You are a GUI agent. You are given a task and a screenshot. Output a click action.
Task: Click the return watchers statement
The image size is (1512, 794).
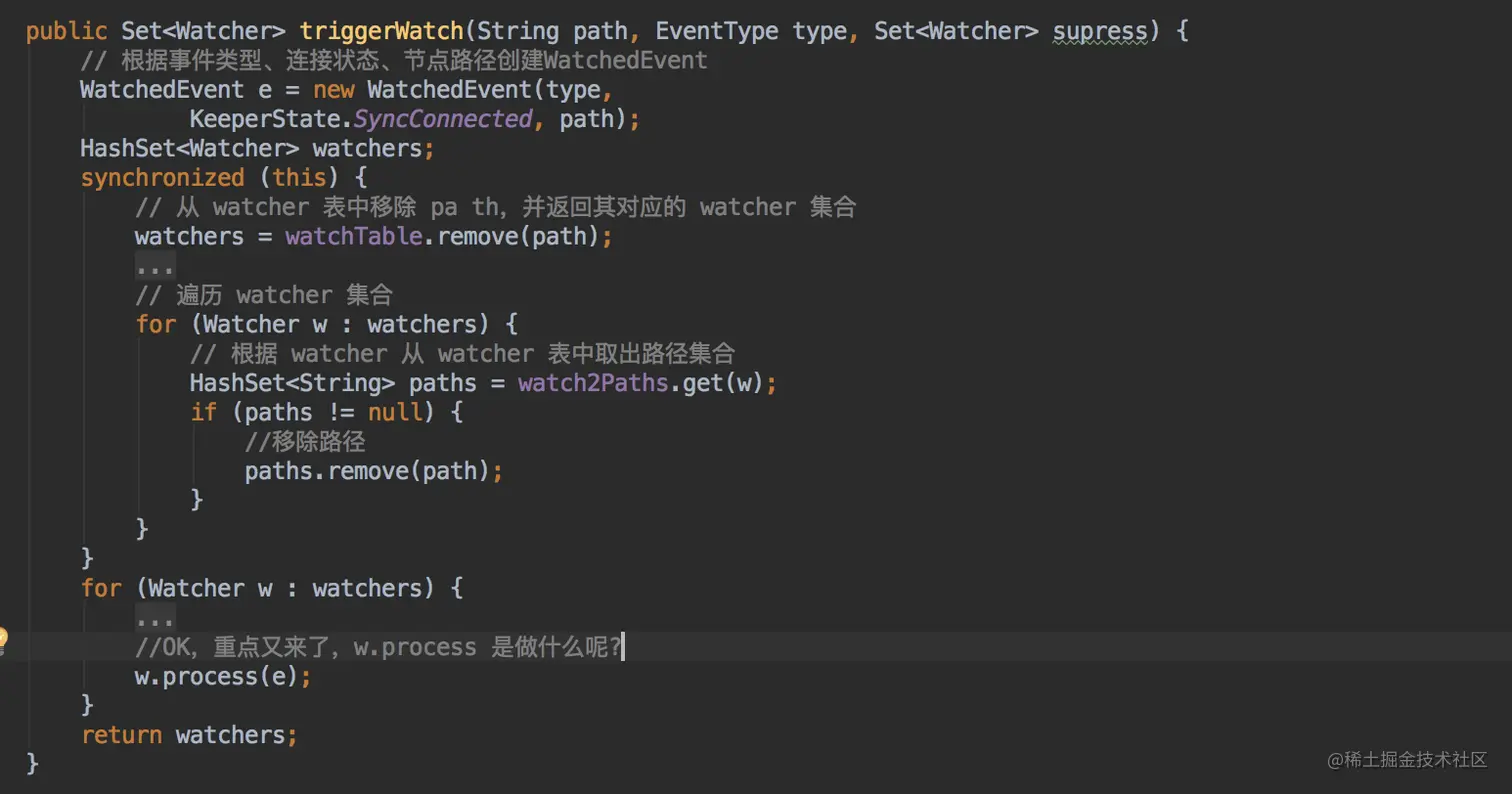point(189,735)
